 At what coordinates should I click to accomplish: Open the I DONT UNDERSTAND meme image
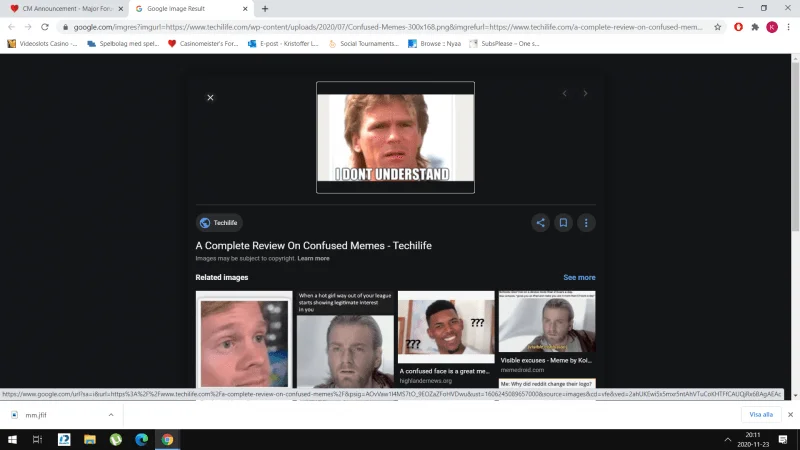pos(395,137)
